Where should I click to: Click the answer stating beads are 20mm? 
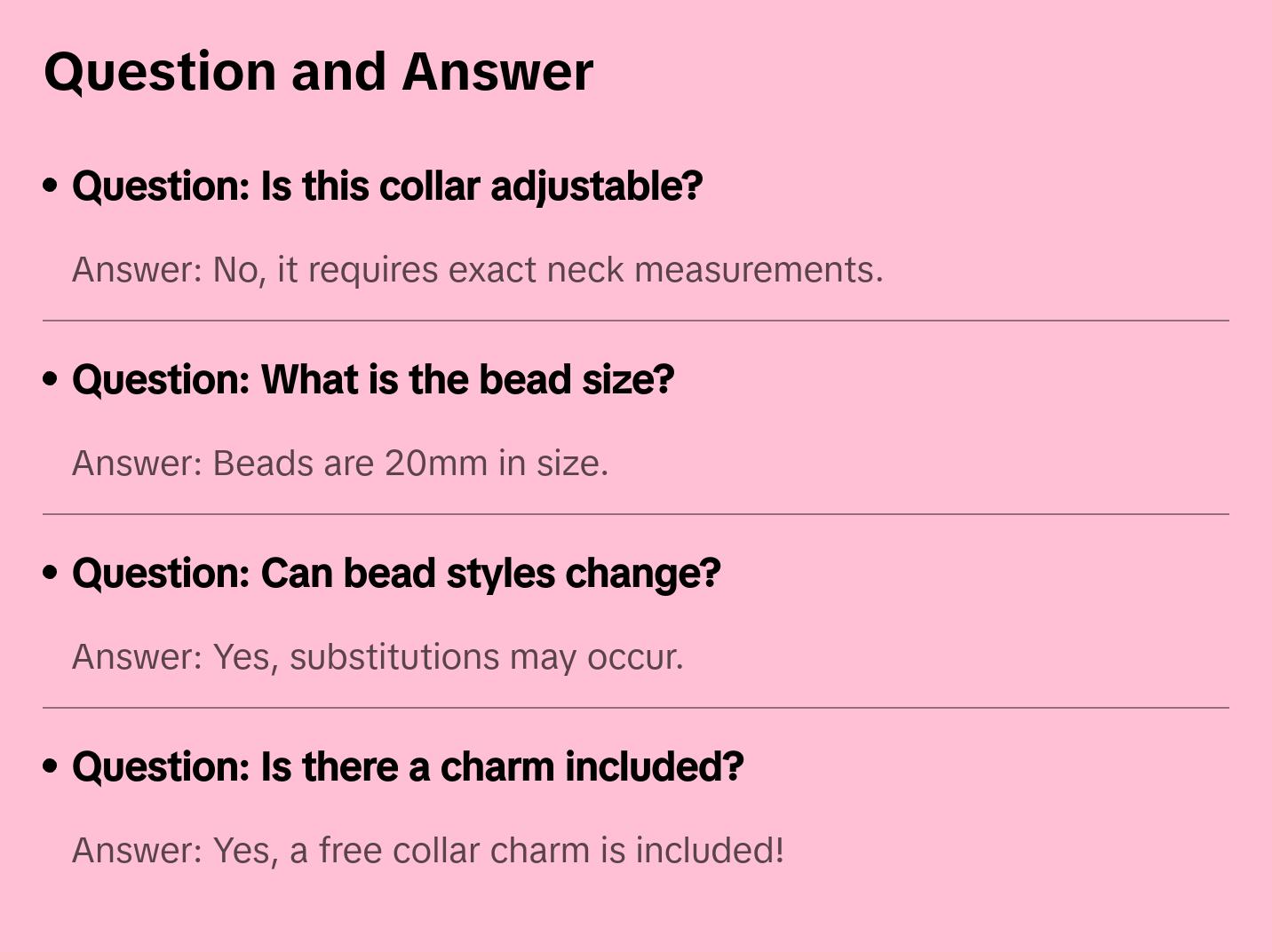[x=340, y=464]
